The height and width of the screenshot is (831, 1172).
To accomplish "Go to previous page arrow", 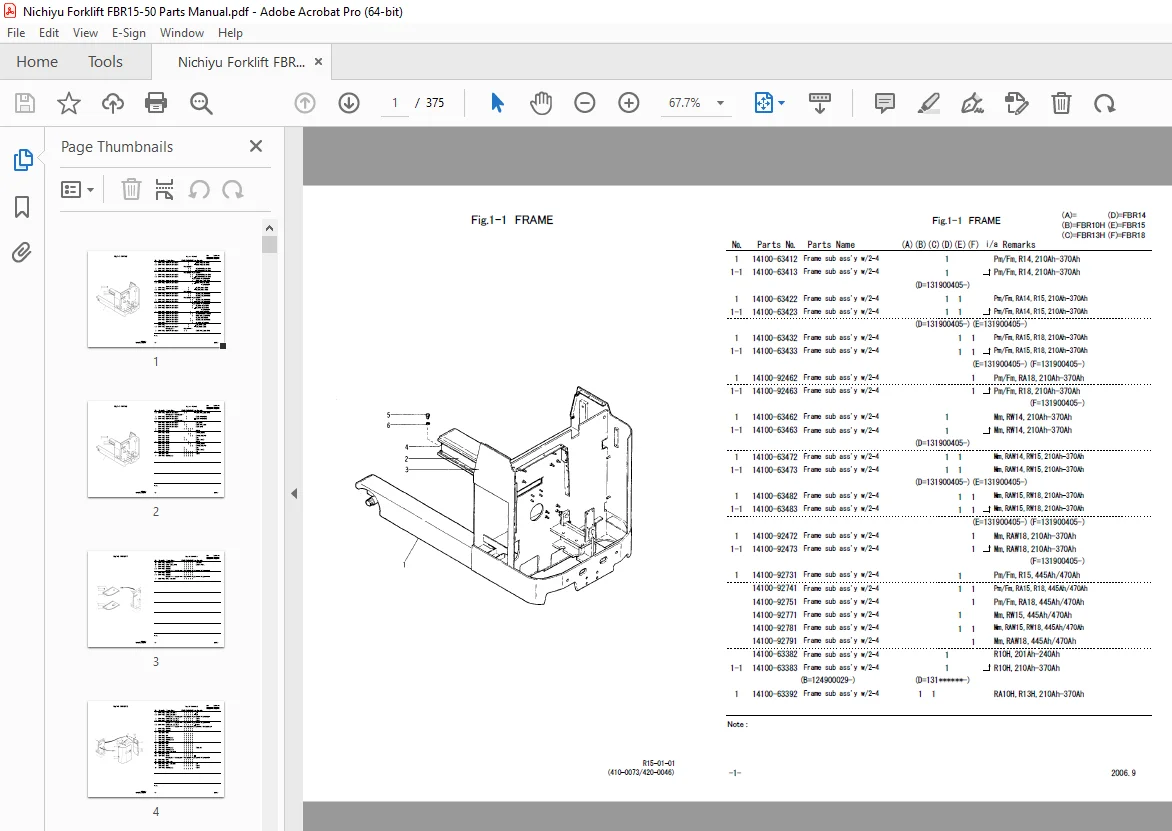I will [x=305, y=103].
